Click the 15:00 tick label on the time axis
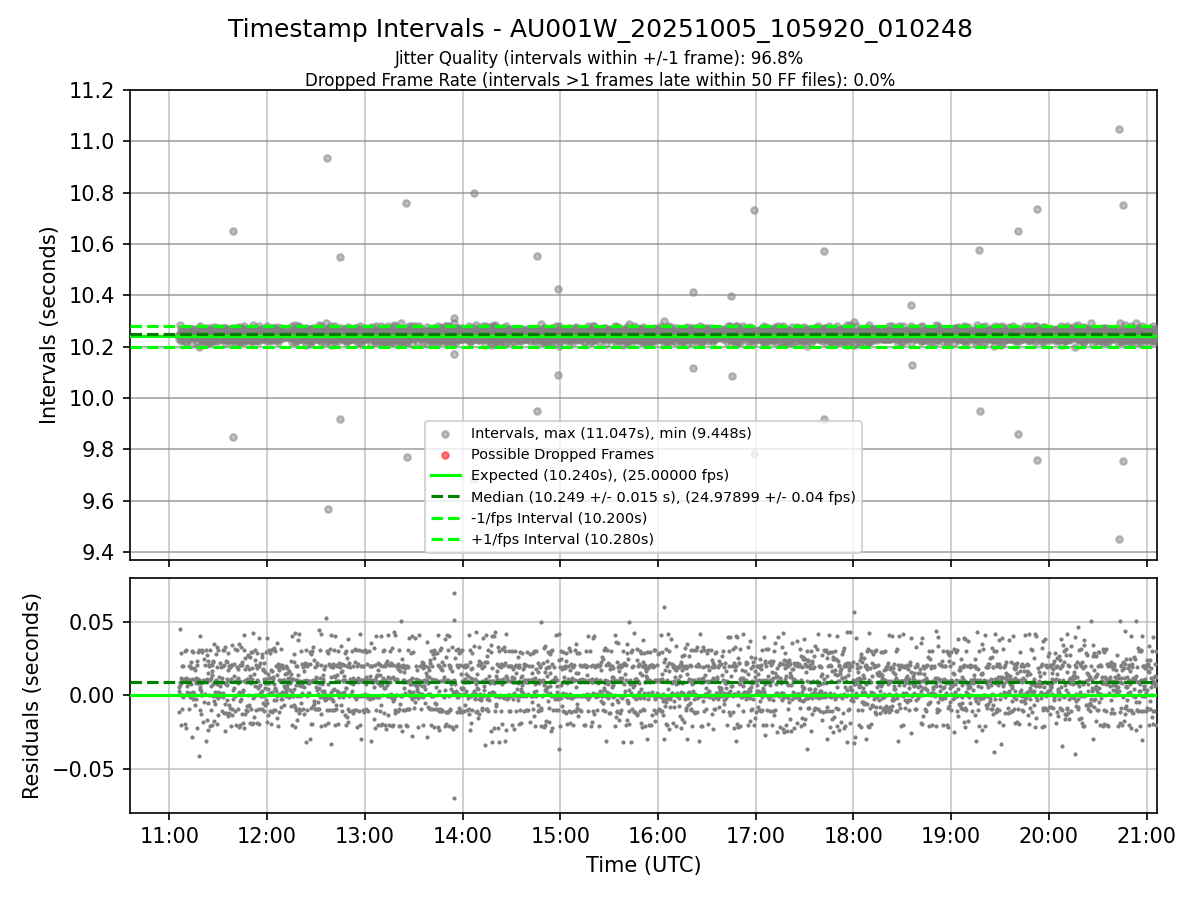 (560, 834)
